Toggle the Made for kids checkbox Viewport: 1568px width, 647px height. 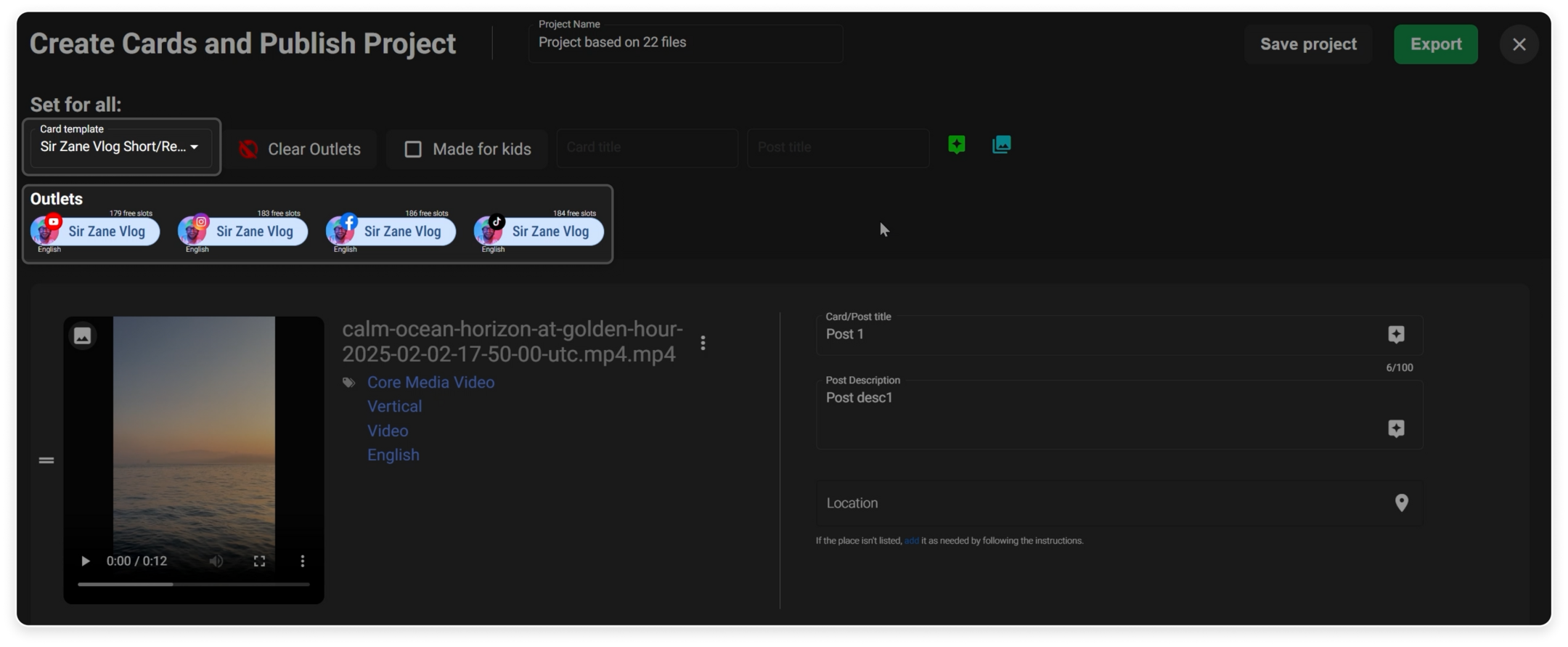point(413,149)
